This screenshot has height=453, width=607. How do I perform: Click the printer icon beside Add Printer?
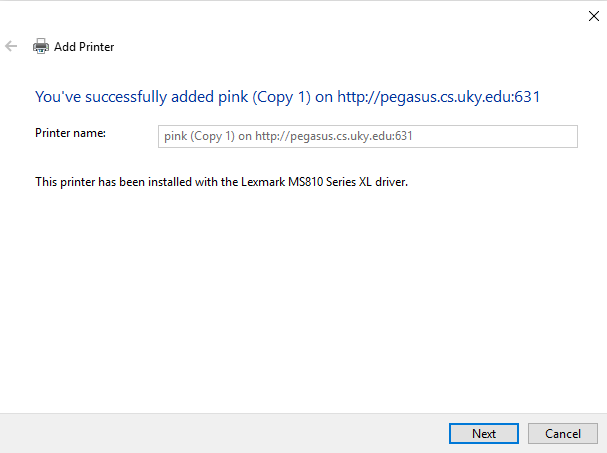(41, 46)
